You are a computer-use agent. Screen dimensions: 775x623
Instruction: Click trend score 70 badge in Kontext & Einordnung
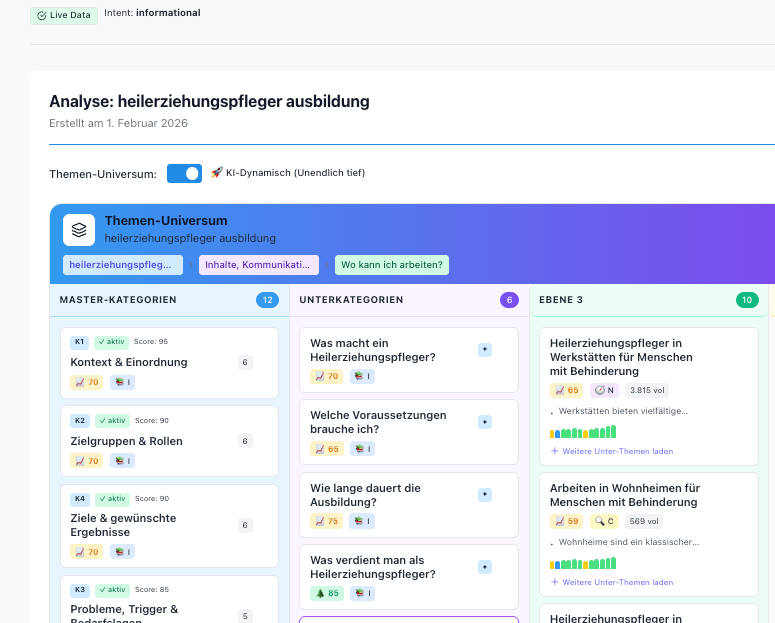click(86, 383)
